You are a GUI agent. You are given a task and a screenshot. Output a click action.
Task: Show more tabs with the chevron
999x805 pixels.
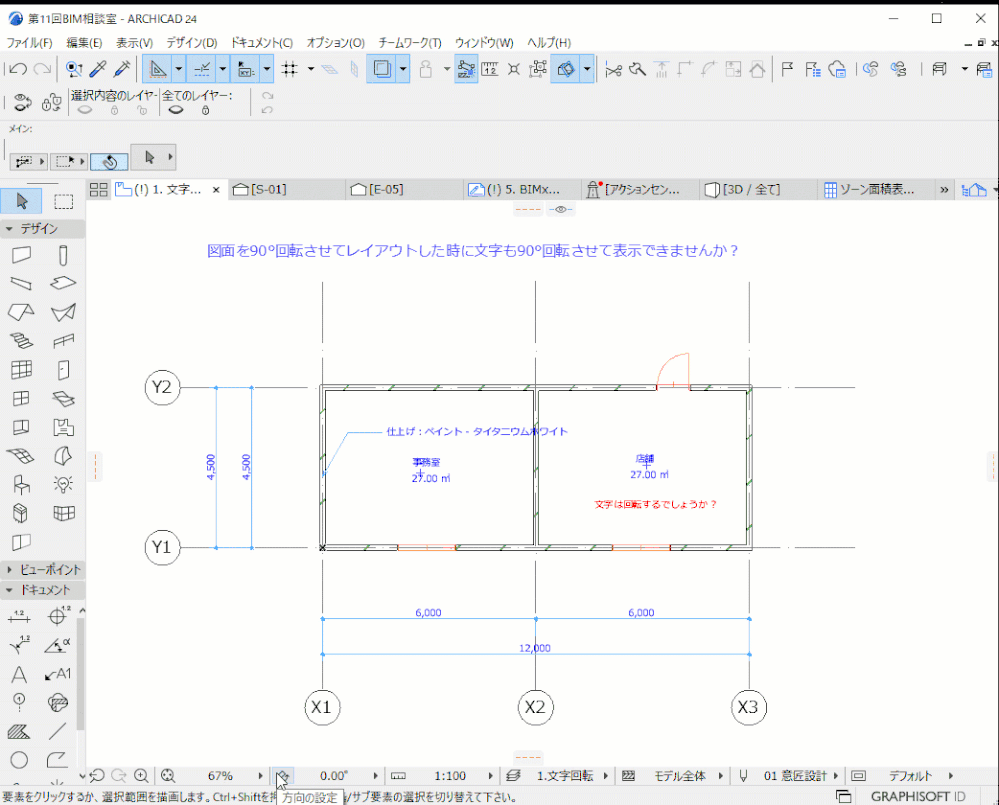(x=944, y=190)
